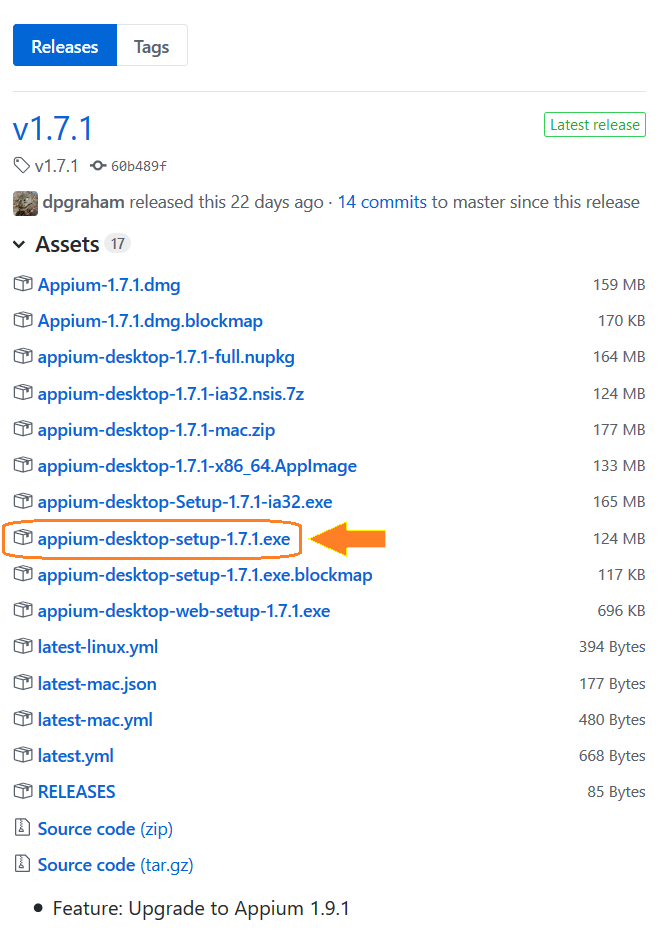Click the 117 KB size text
This screenshot has height=939, width=663.
point(622,575)
